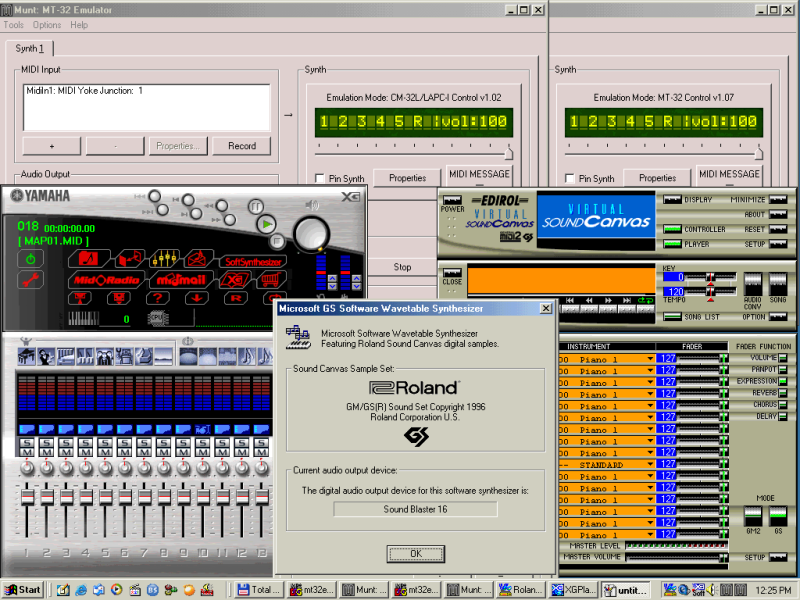Open SoftSynthesizer in Yamaha player
This screenshot has width=800, height=600.
[x=253, y=262]
